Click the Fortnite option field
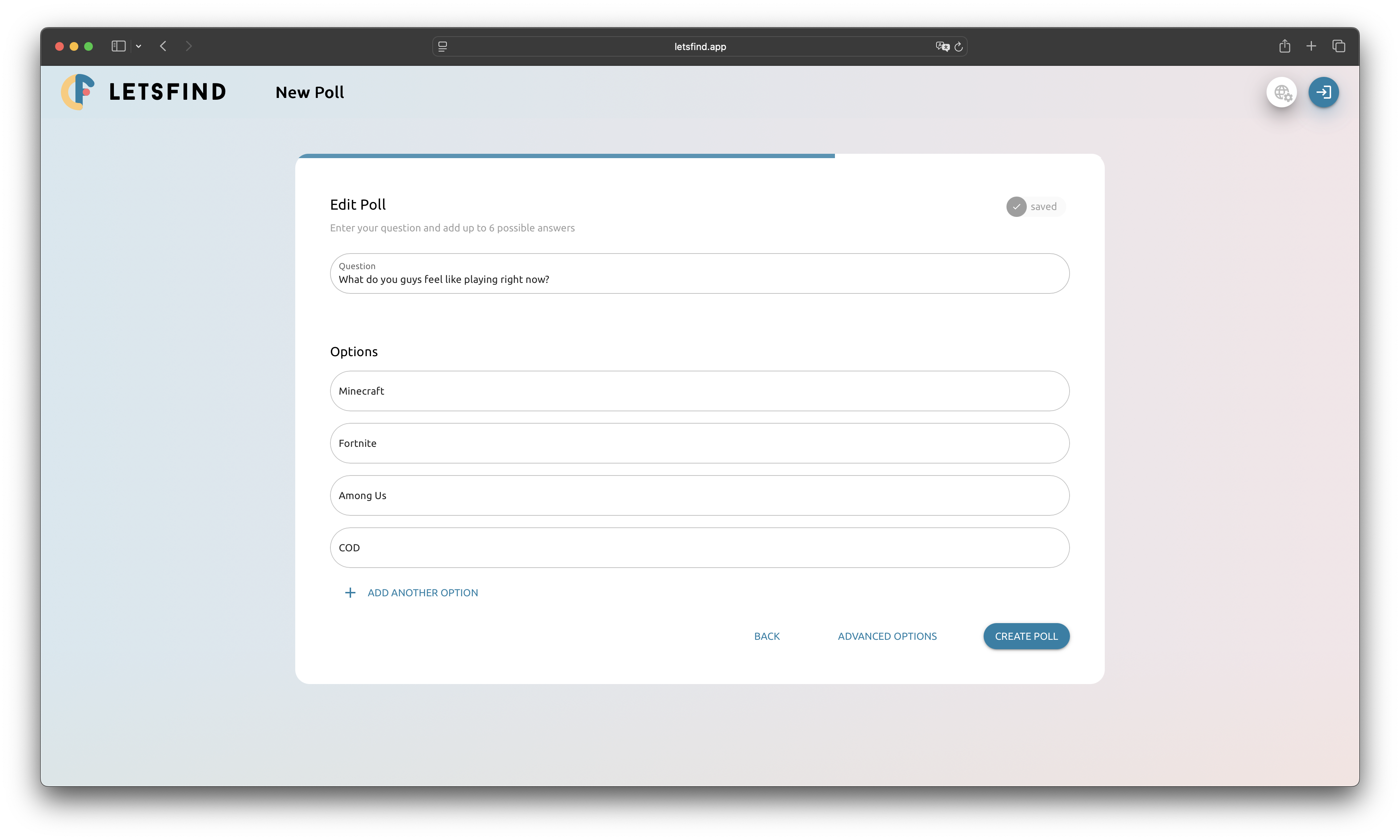The height and width of the screenshot is (840, 1400). tap(699, 443)
